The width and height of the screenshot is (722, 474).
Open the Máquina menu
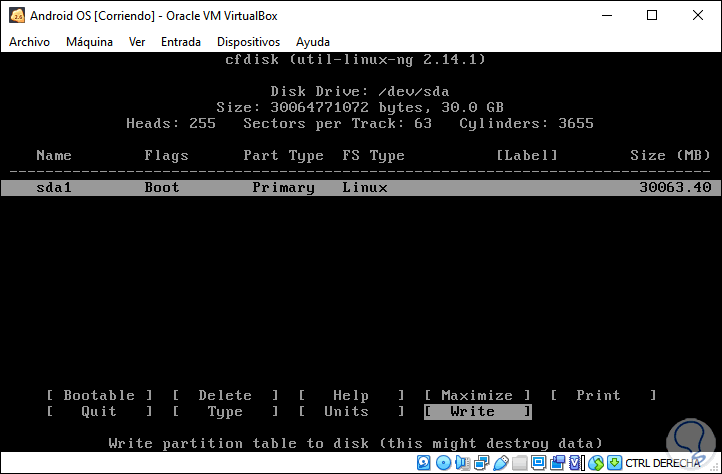(89, 42)
